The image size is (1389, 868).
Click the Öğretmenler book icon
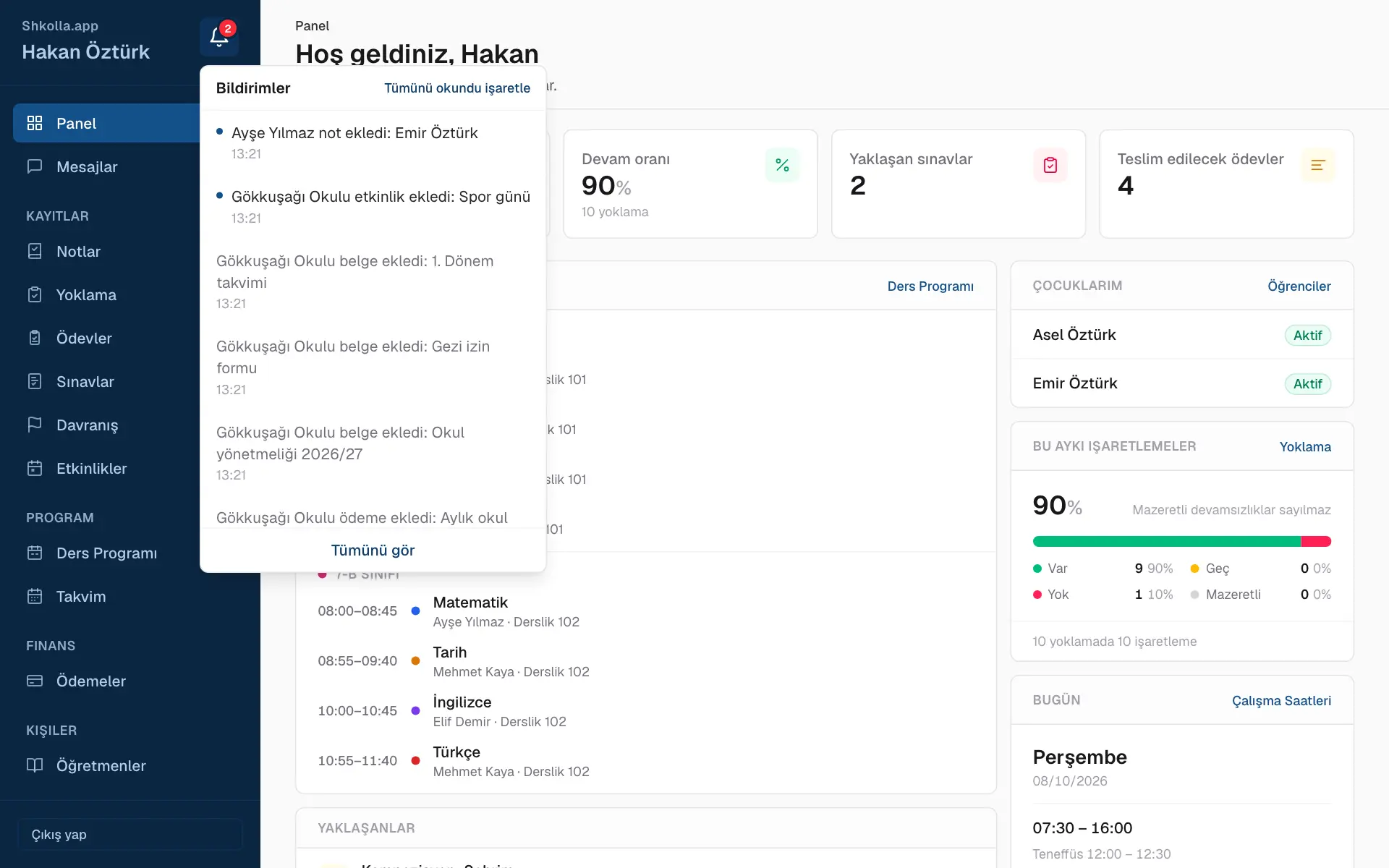point(35,765)
